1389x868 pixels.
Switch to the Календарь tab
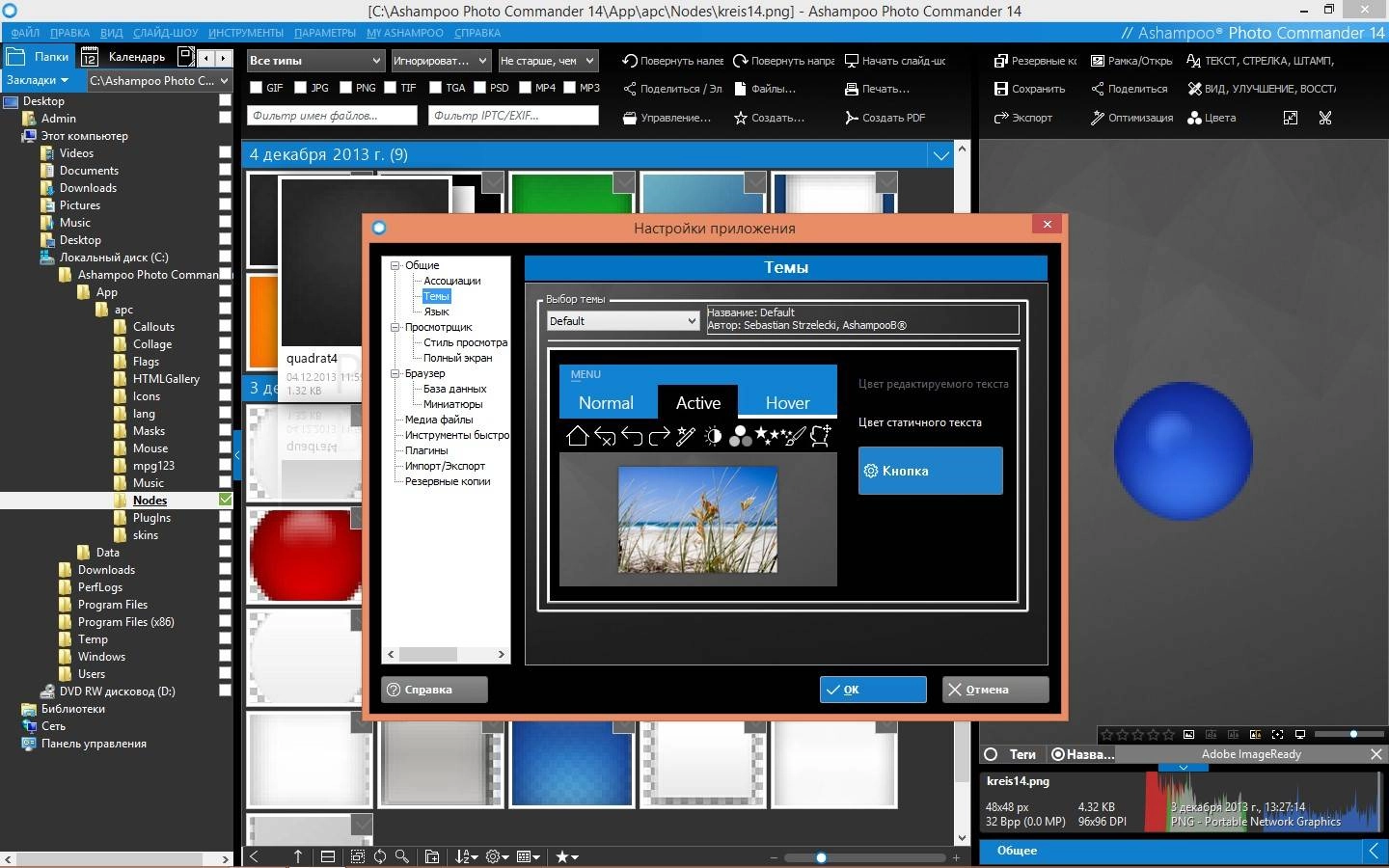[125, 57]
